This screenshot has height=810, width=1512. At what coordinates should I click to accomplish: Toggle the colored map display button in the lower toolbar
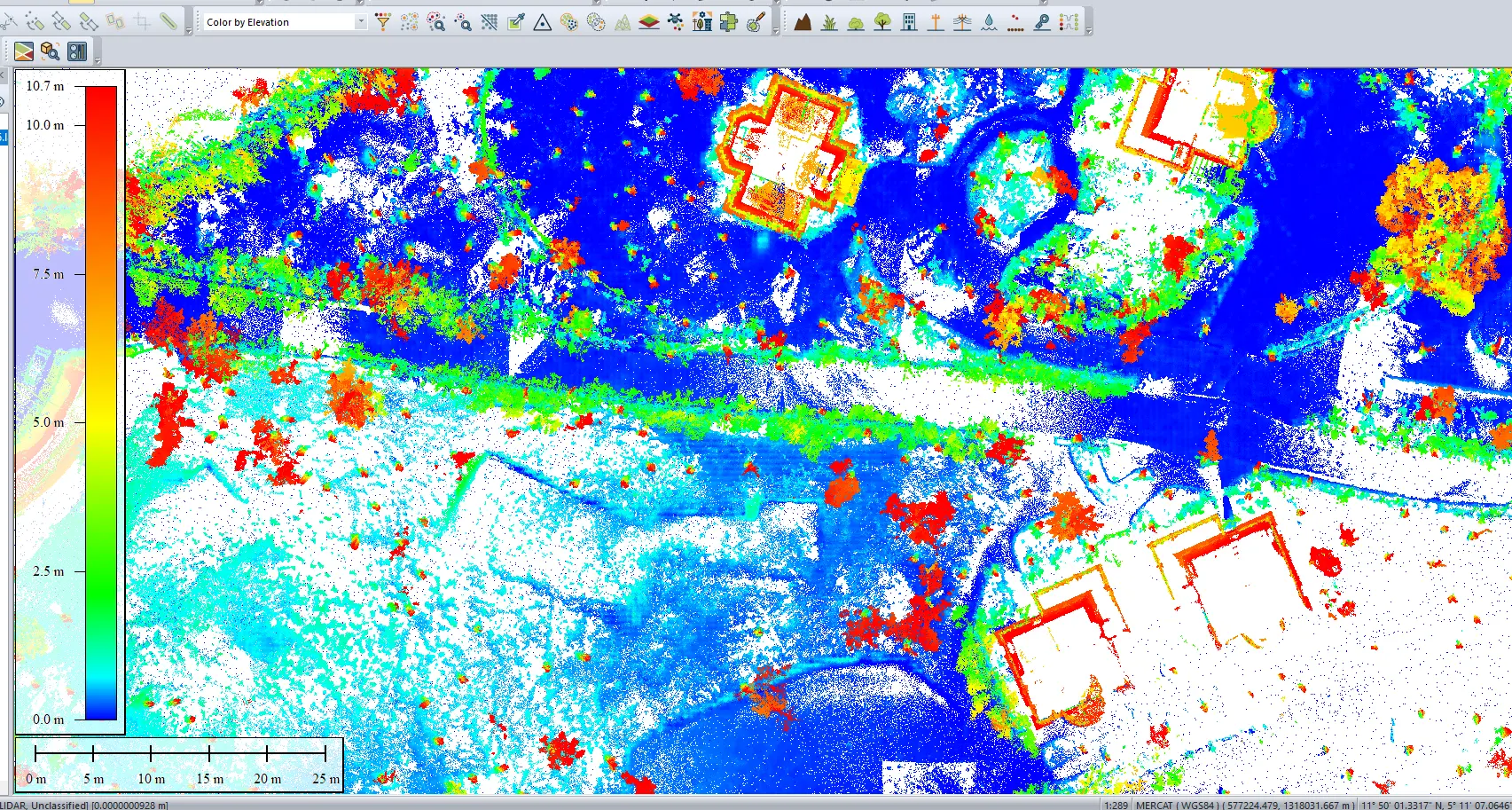(24, 51)
